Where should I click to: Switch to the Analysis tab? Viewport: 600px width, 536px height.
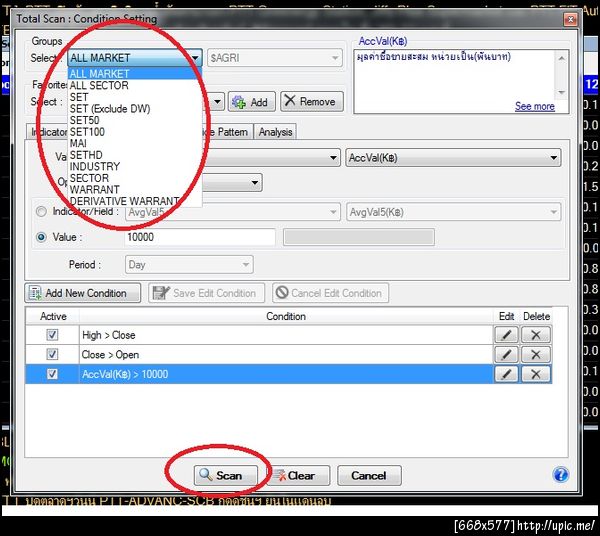coord(275,132)
